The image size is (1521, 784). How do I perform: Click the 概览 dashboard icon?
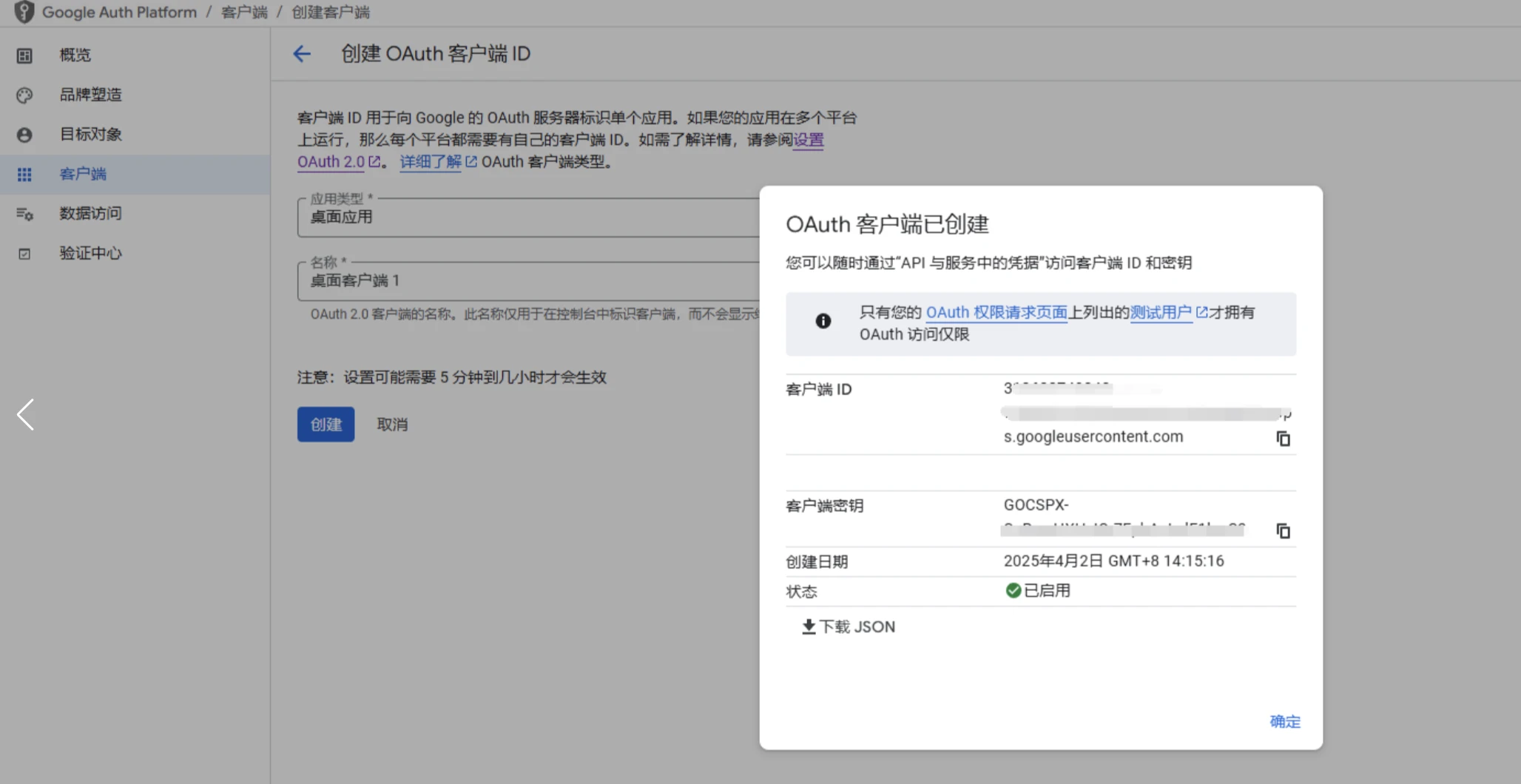click(24, 55)
